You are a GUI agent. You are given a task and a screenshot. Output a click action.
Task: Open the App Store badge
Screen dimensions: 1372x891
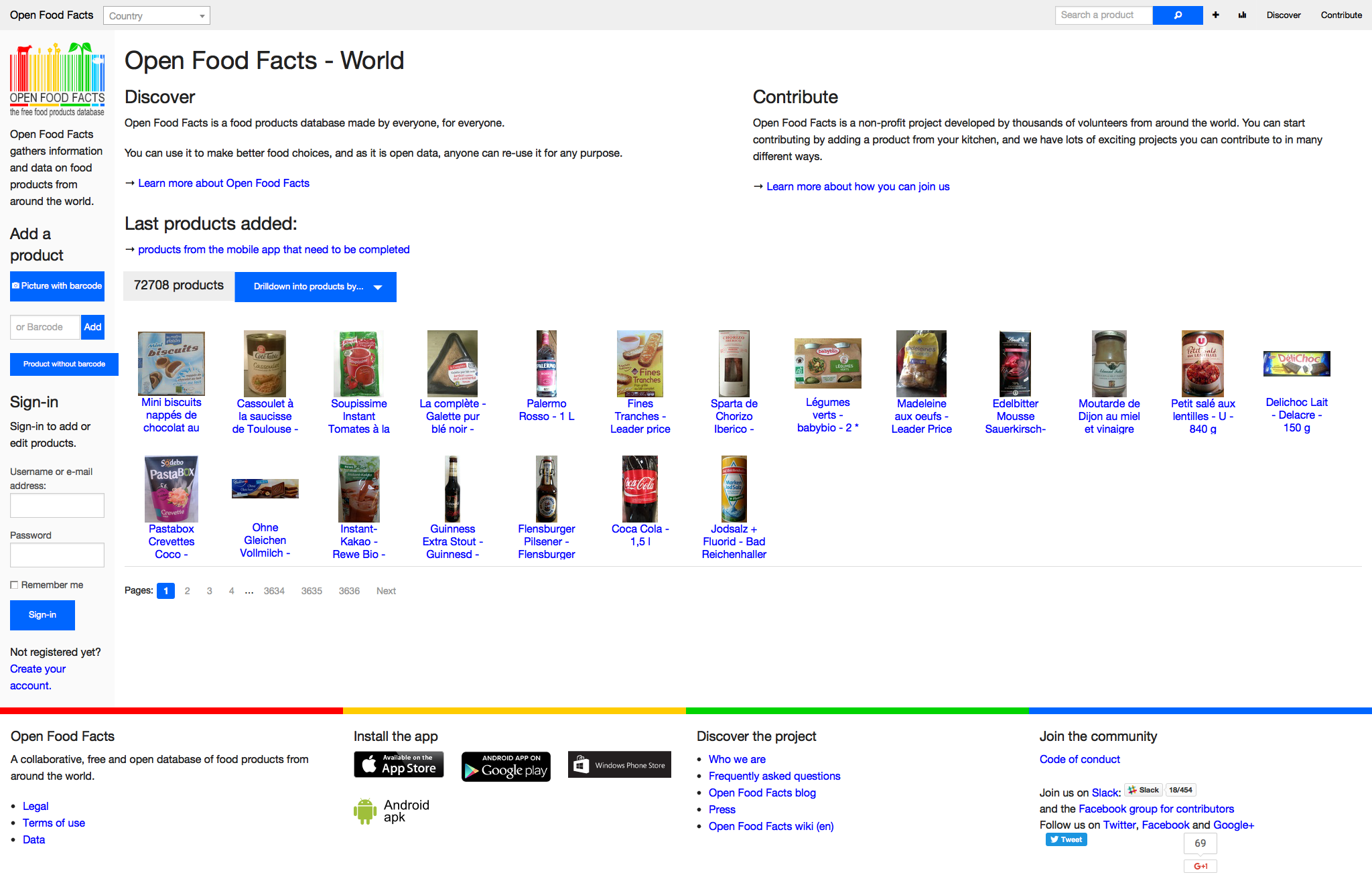399,764
